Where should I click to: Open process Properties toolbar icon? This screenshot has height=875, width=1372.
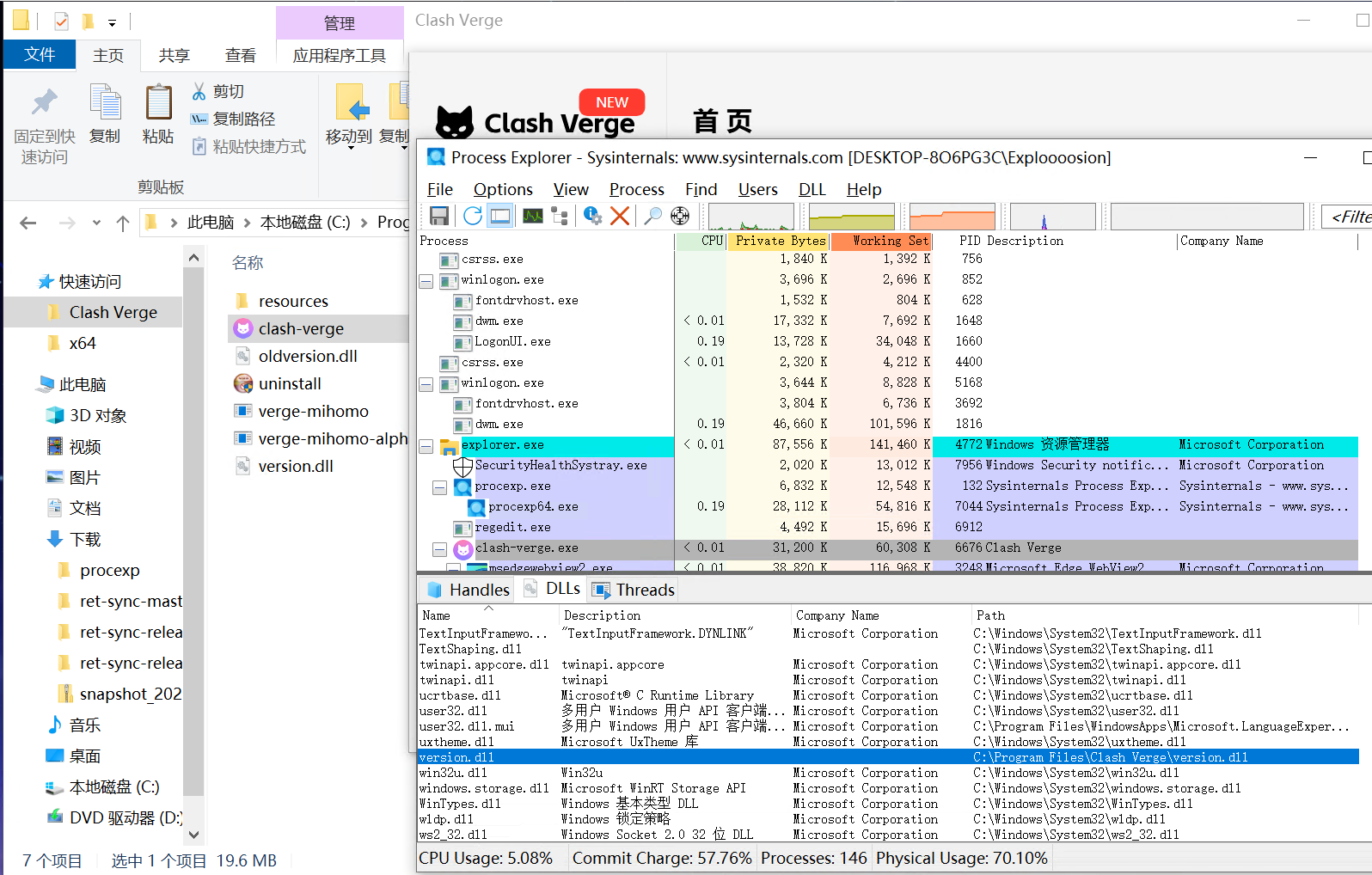592,216
